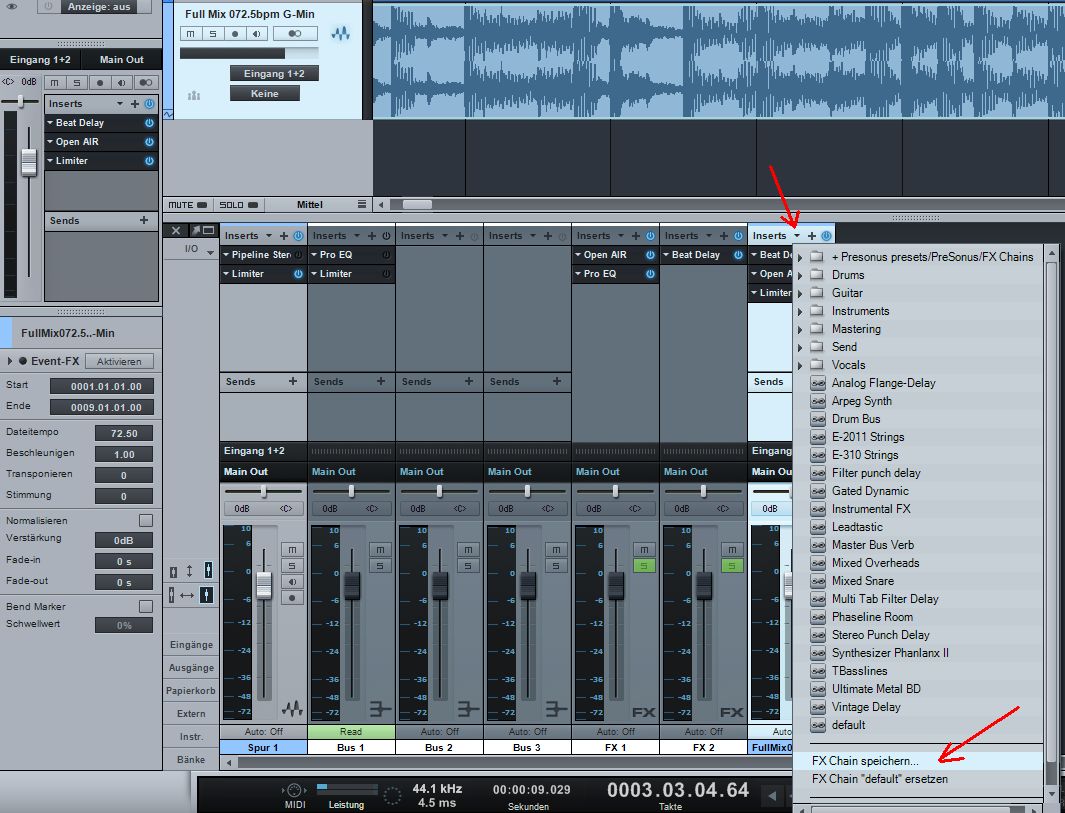Add a send to the Bus 2 channel
The height and width of the screenshot is (813, 1065).
pos(469,382)
